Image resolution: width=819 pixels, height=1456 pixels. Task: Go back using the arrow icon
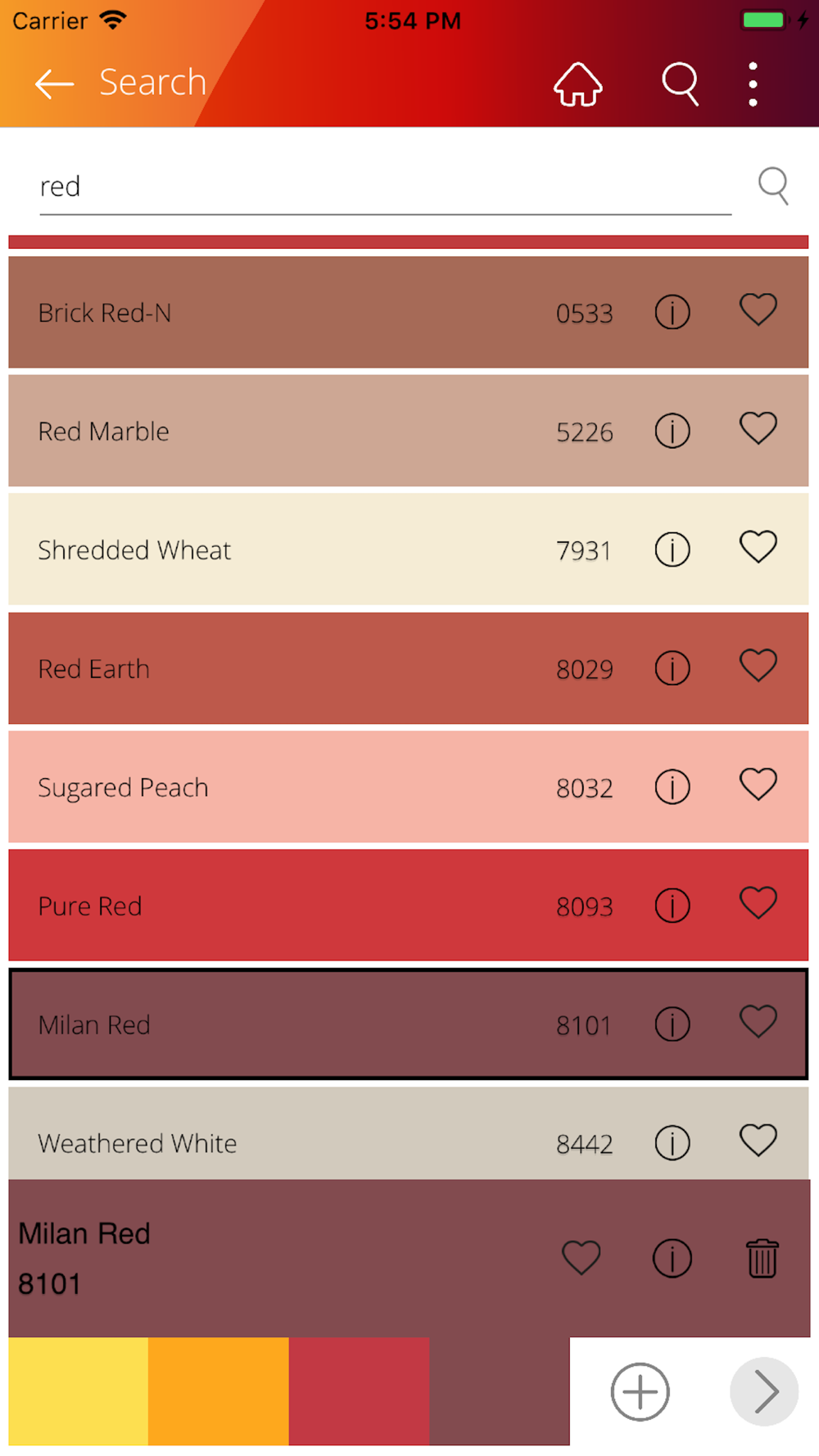(55, 84)
